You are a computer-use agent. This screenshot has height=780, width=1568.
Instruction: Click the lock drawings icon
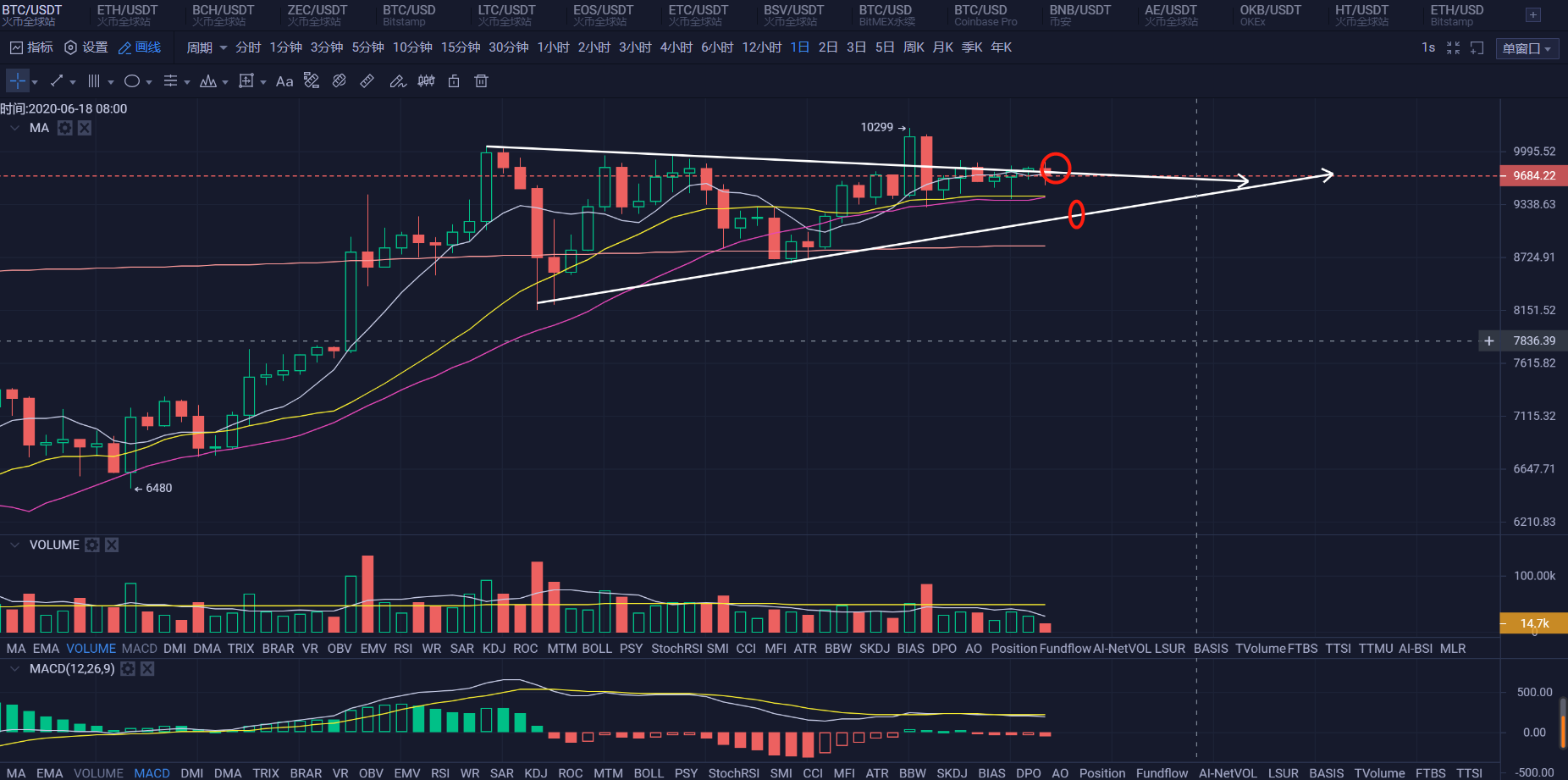click(x=454, y=81)
